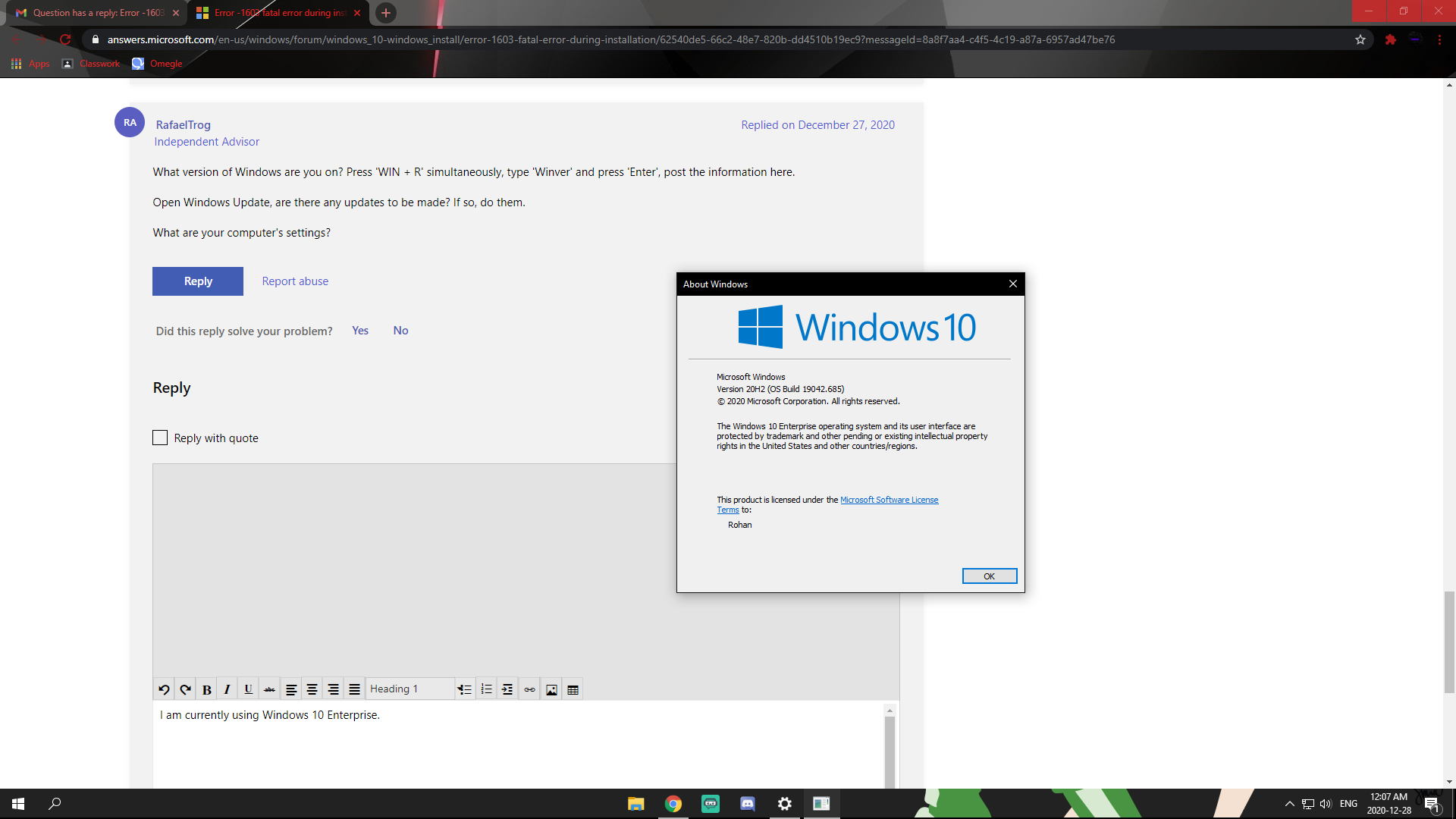Answer Yes to 'Did this reply solve your problem?'

click(x=360, y=331)
